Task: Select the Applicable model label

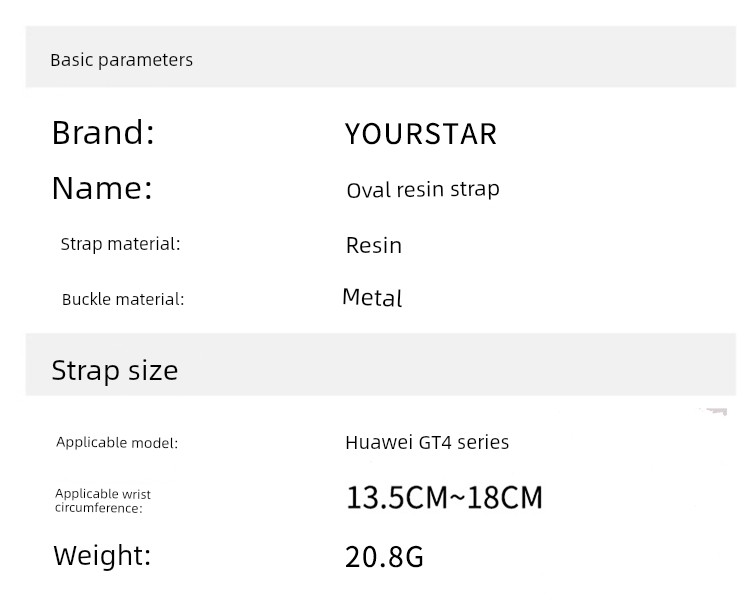Action: [117, 442]
